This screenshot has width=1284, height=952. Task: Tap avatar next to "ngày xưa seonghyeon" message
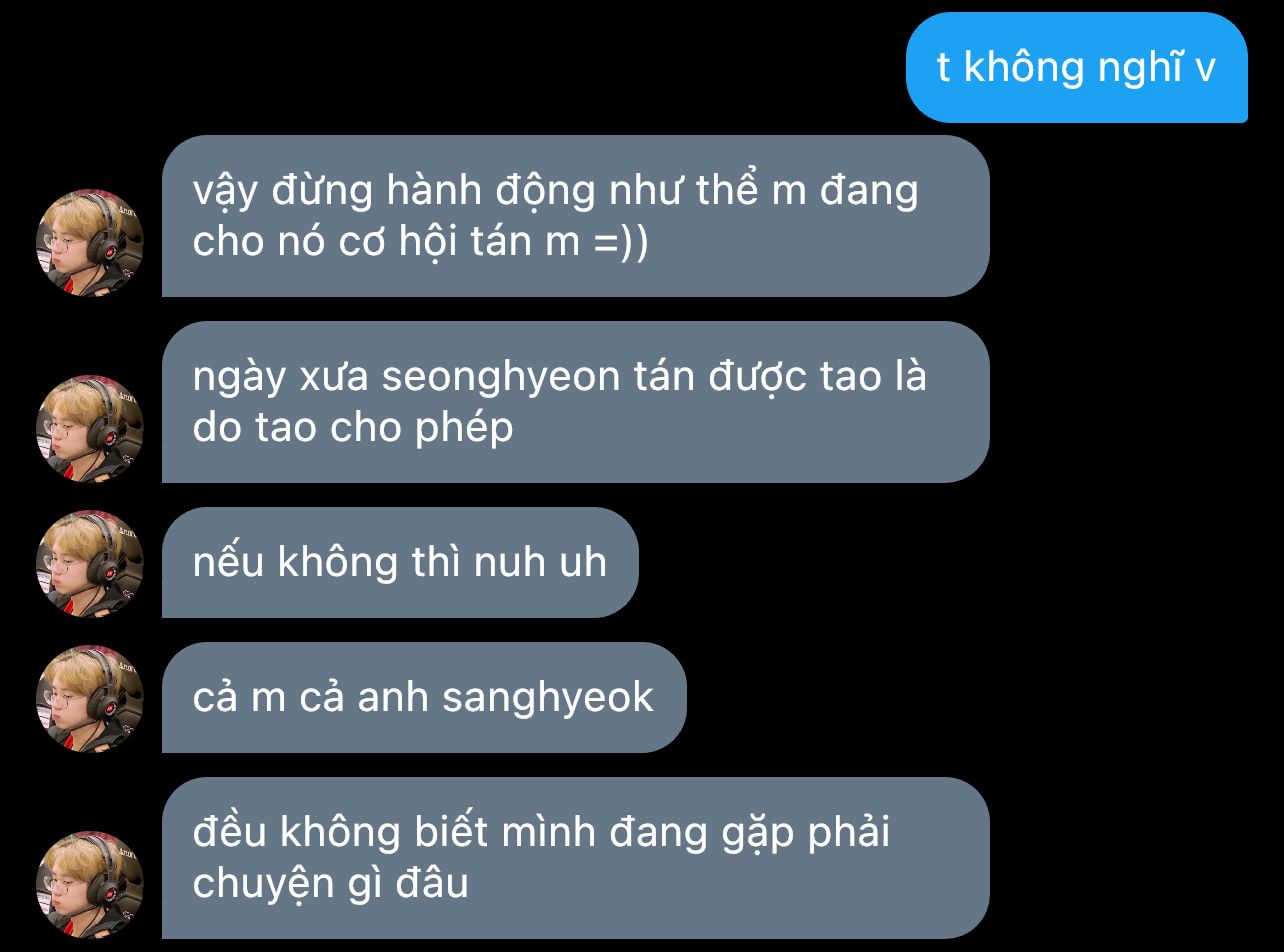90,429
